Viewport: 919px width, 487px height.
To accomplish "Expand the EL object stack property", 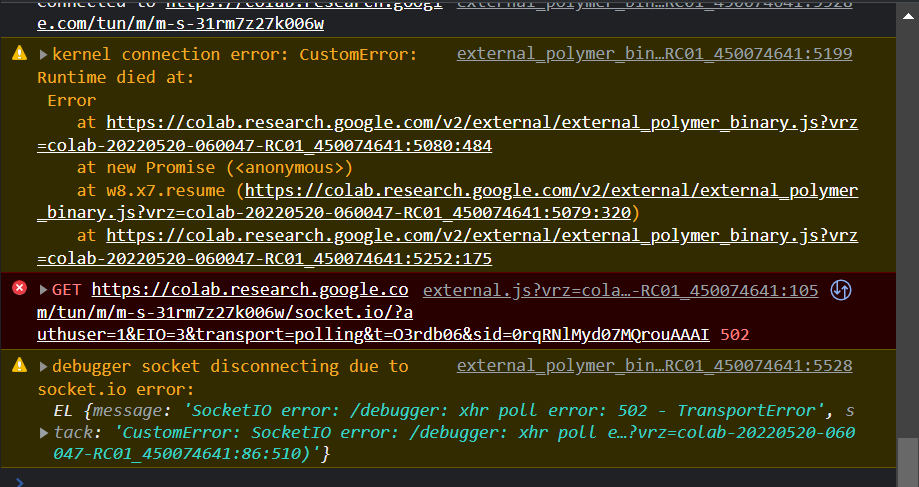I will [x=43, y=433].
